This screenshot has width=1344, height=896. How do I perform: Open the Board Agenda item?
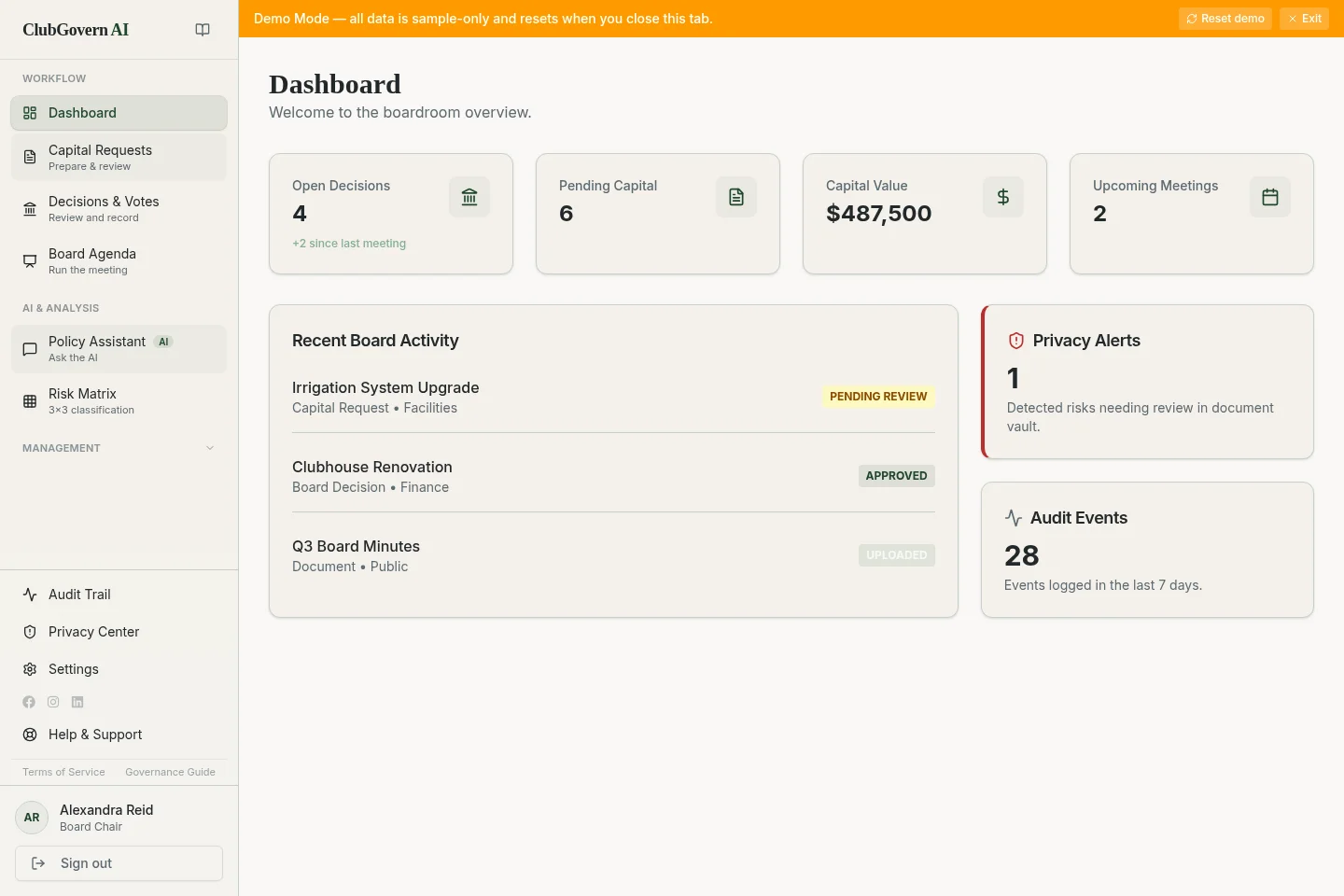tap(119, 261)
